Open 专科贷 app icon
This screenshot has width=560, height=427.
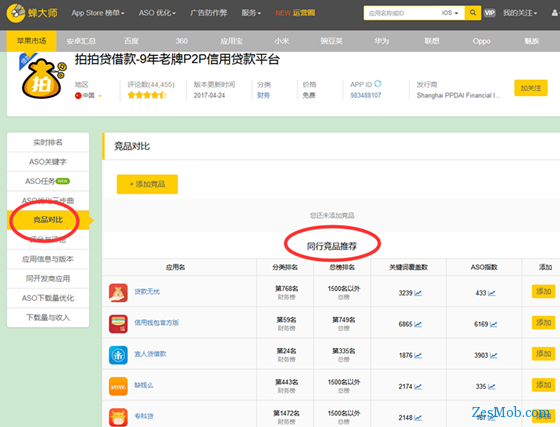tap(118, 417)
